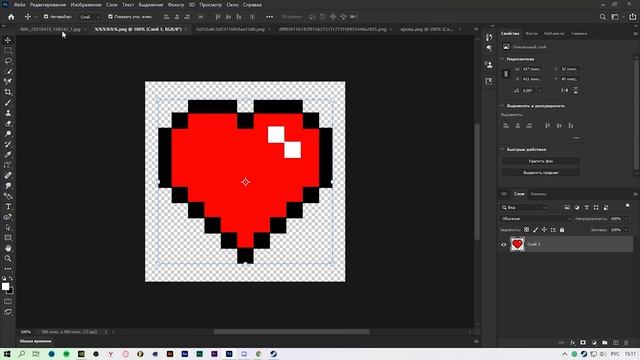Open the Steam icon in the taskbar
Image resolution: width=640 pixels, height=360 pixels.
(x=273, y=354)
